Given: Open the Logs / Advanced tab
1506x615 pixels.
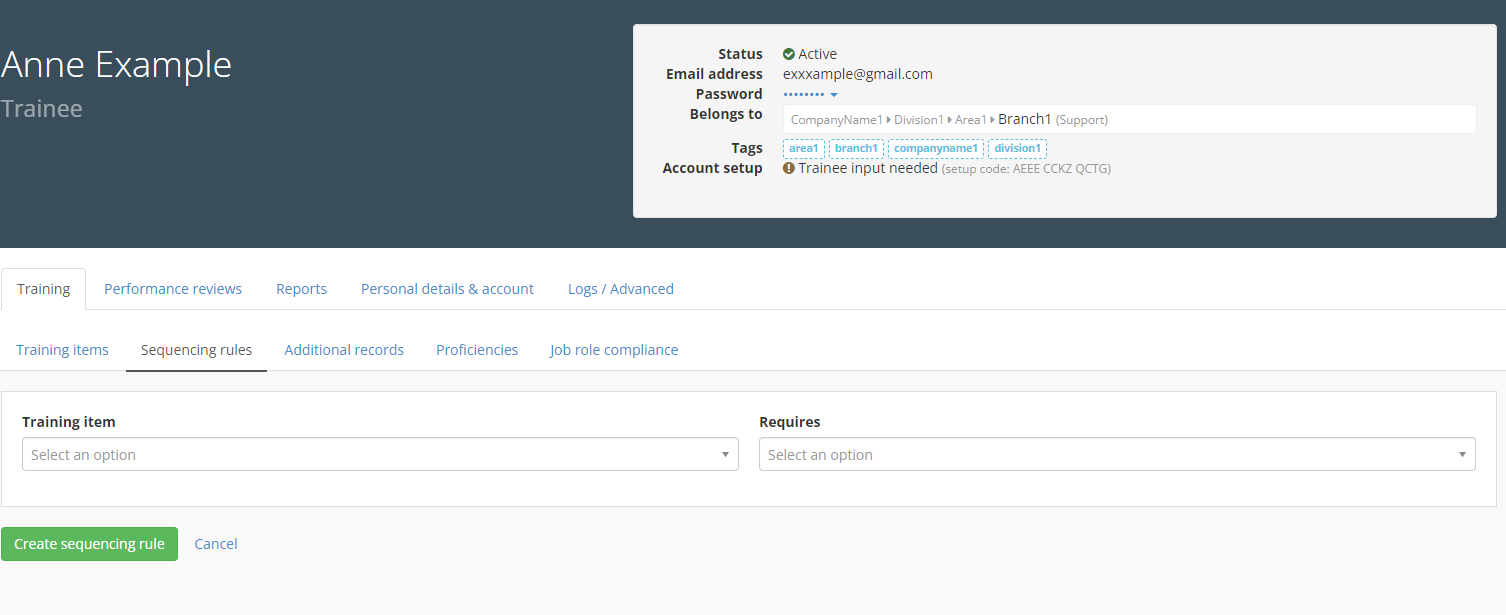Looking at the screenshot, I should click(620, 289).
